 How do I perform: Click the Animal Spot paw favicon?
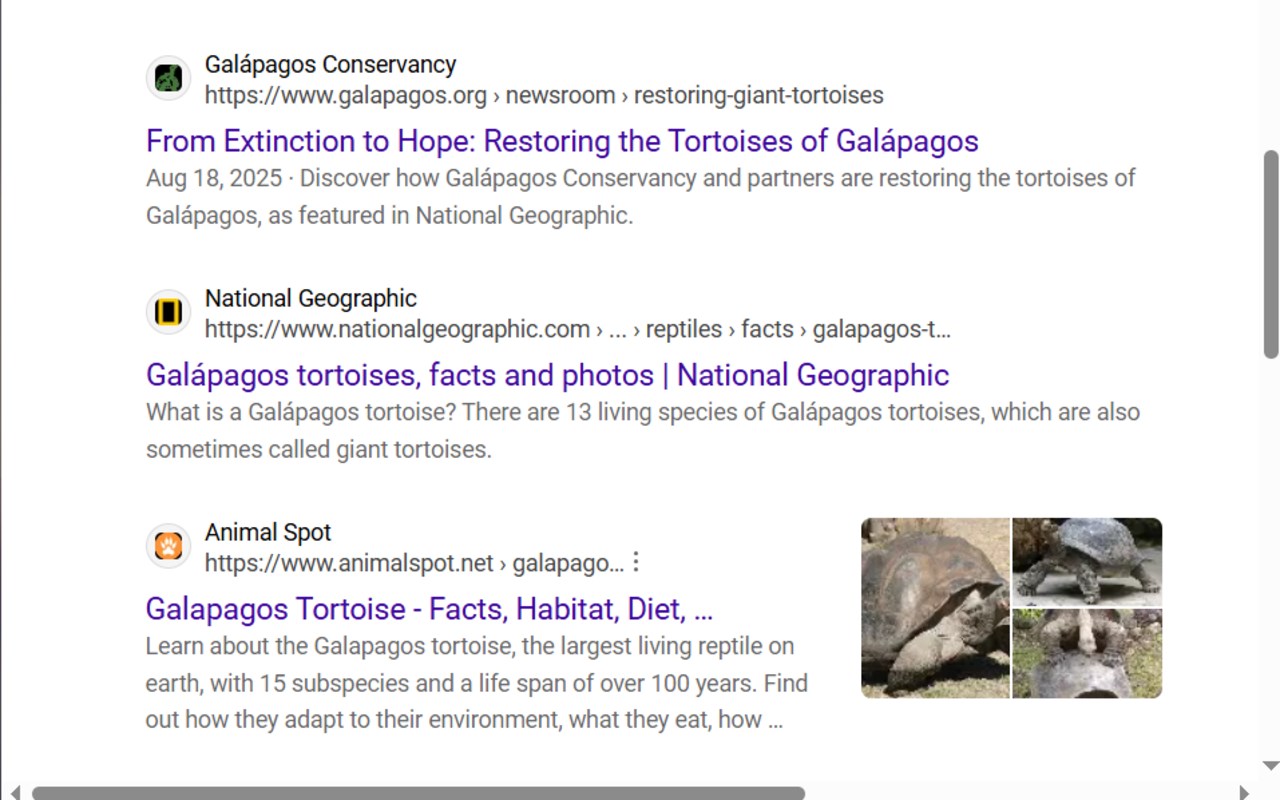pos(168,546)
